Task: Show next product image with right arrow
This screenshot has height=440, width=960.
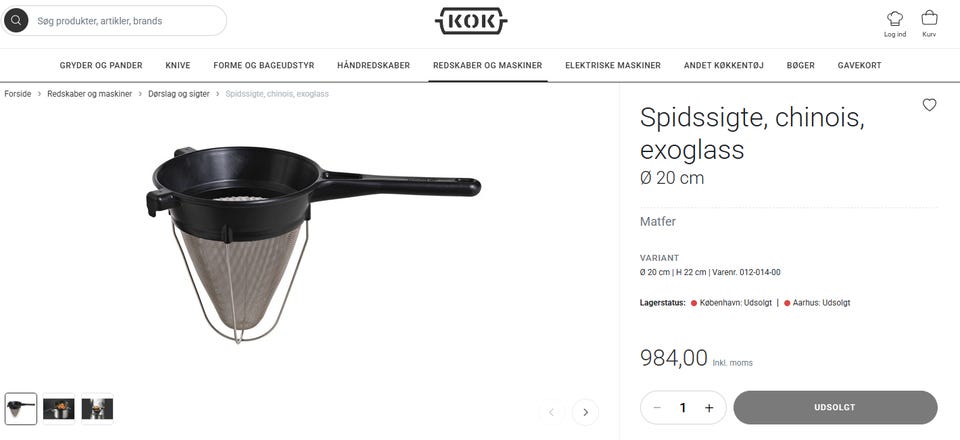Action: [585, 412]
